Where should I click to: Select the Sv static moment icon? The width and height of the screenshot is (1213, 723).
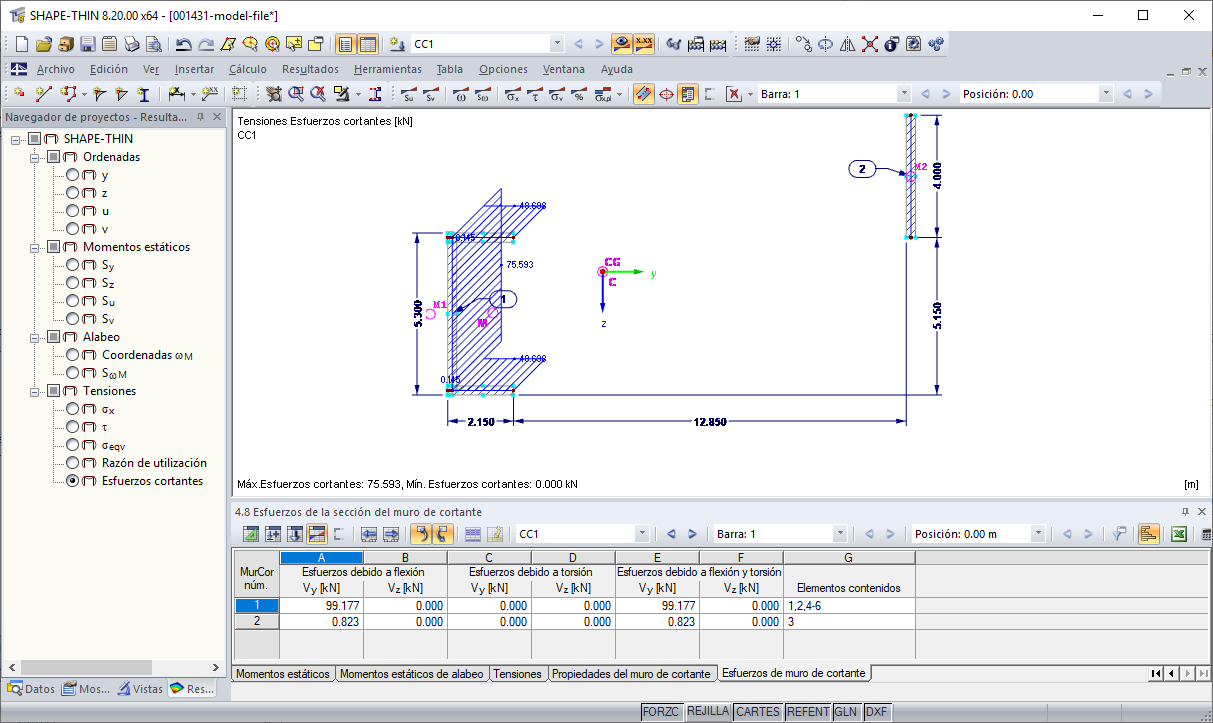(431, 94)
